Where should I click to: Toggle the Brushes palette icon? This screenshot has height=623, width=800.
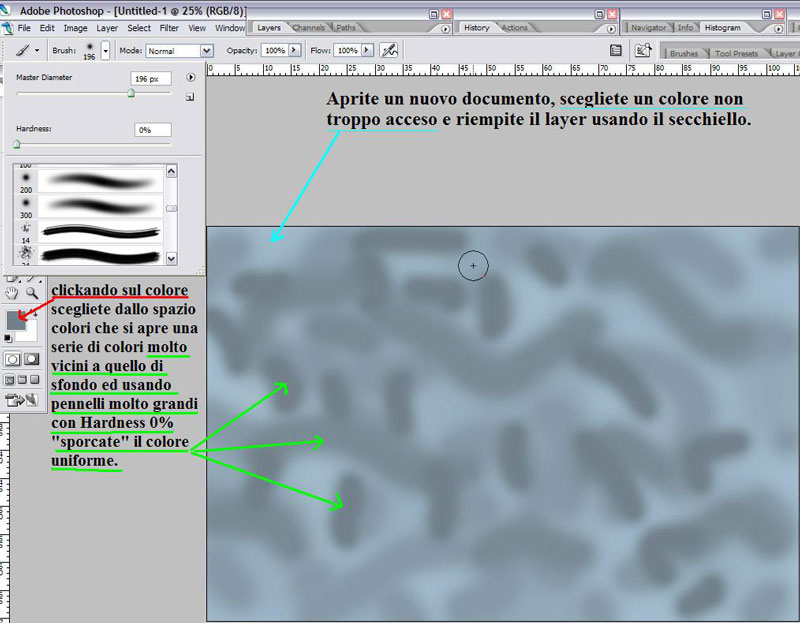tap(616, 50)
